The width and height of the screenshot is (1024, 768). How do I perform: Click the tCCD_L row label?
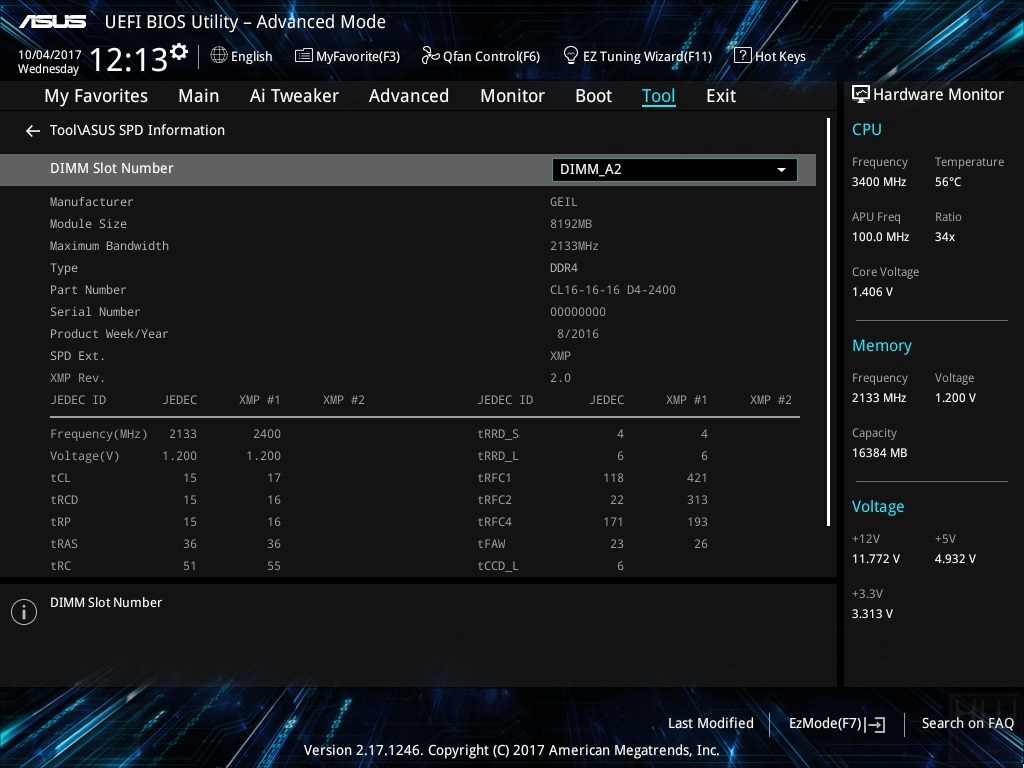click(x=498, y=566)
